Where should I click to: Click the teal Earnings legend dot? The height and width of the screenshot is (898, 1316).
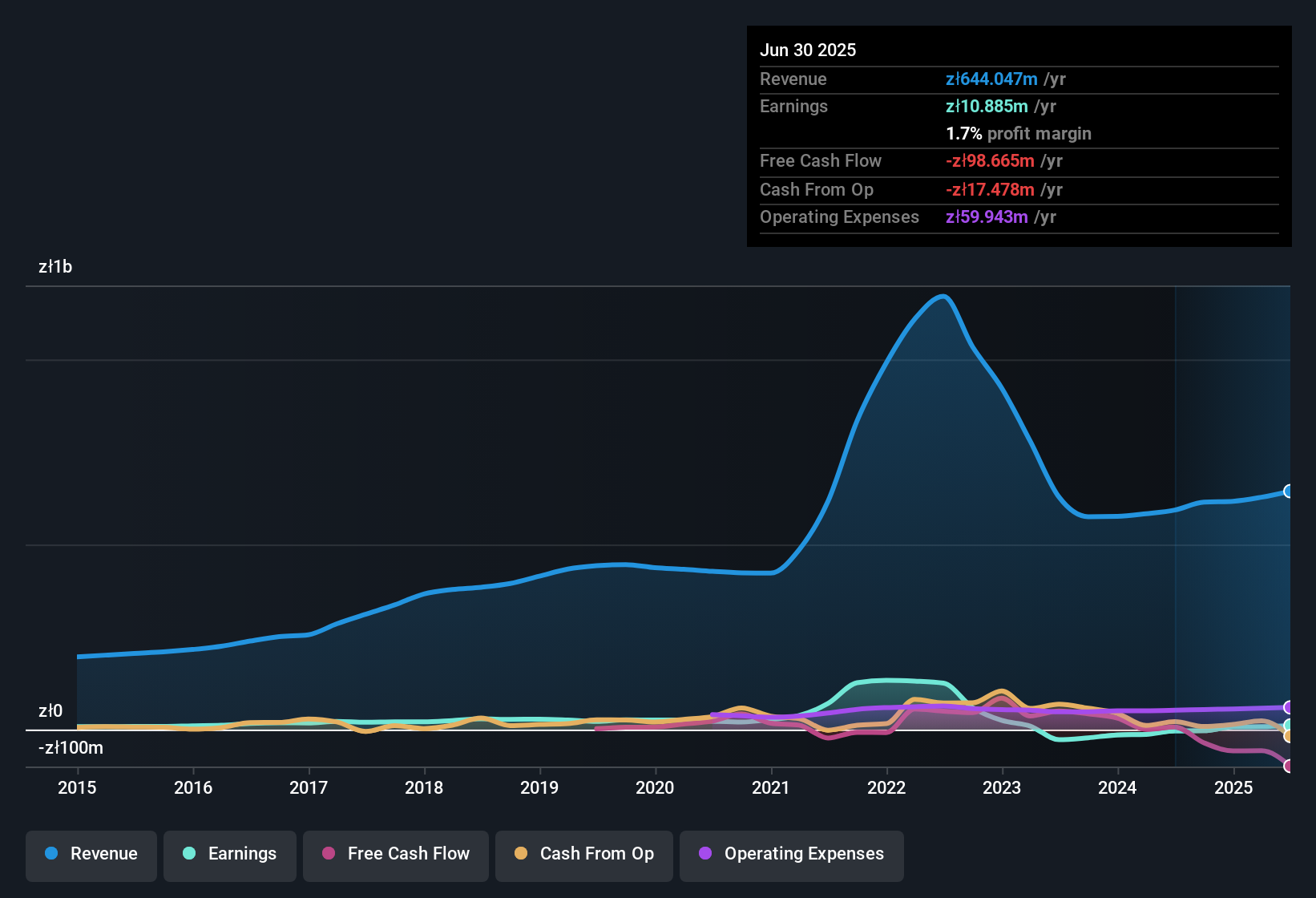(x=189, y=854)
